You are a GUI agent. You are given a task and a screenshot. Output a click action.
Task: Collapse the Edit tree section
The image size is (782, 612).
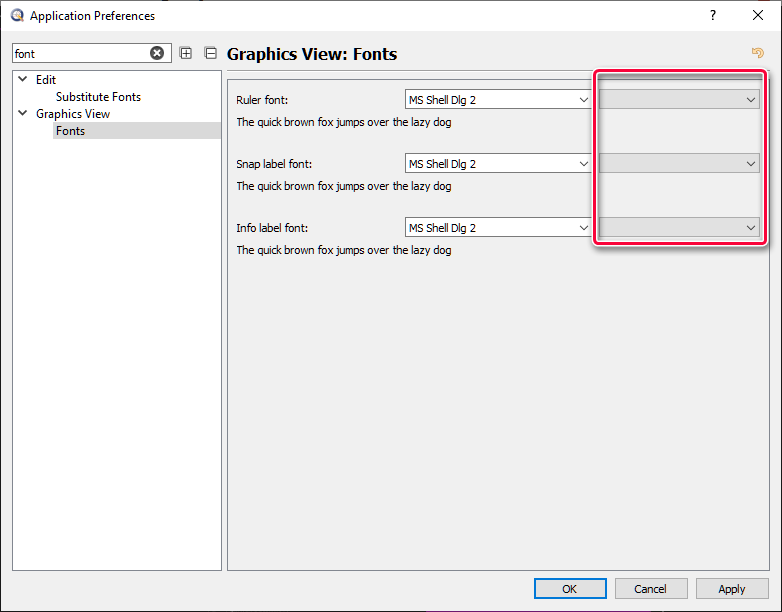tap(23, 80)
